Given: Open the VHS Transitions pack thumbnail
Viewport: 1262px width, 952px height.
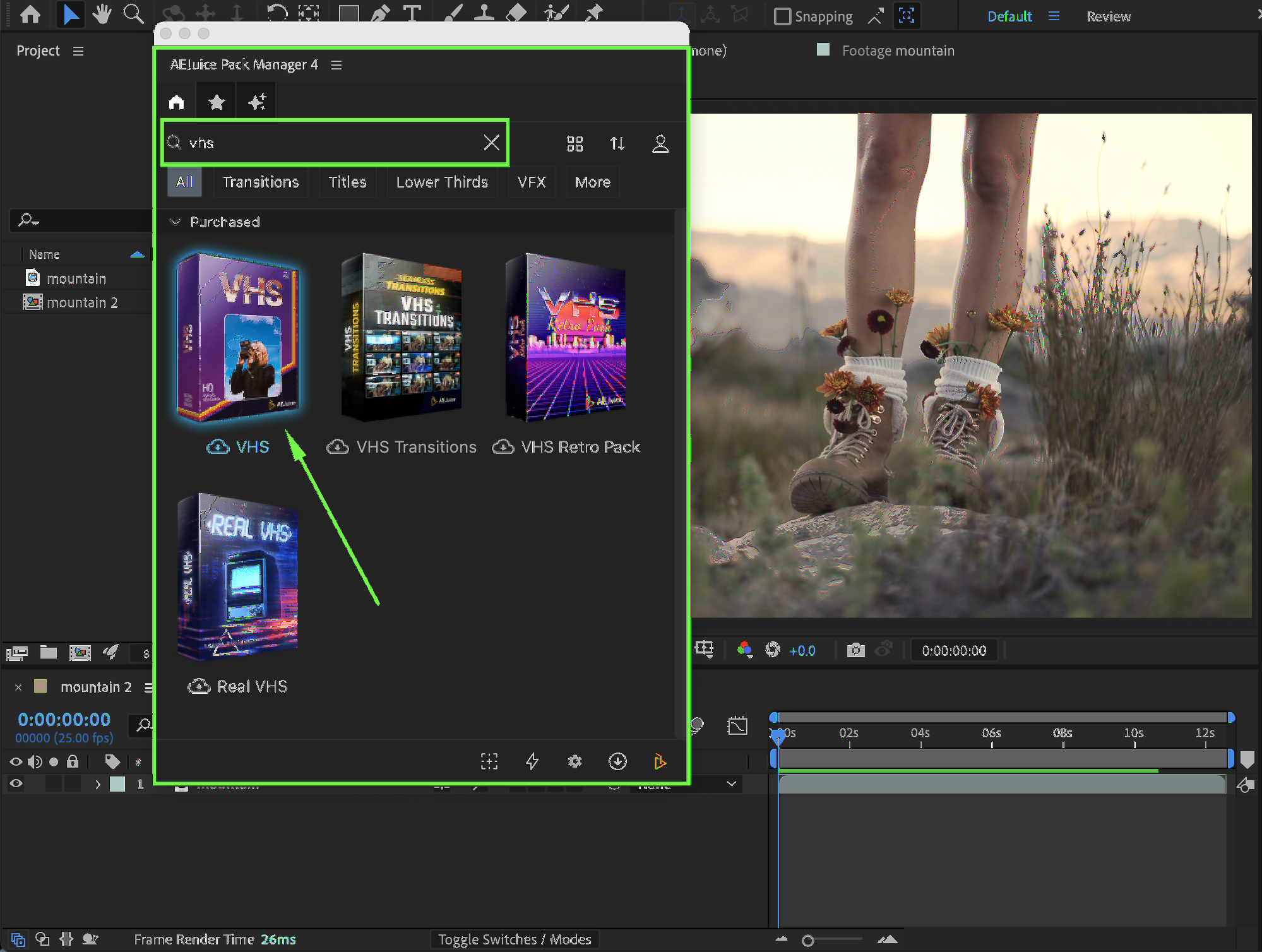Looking at the screenshot, I should [x=402, y=338].
